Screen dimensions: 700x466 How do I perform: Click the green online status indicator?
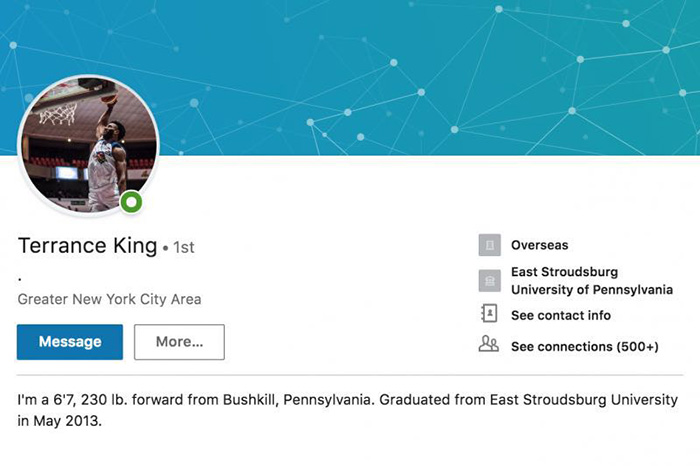(x=132, y=203)
